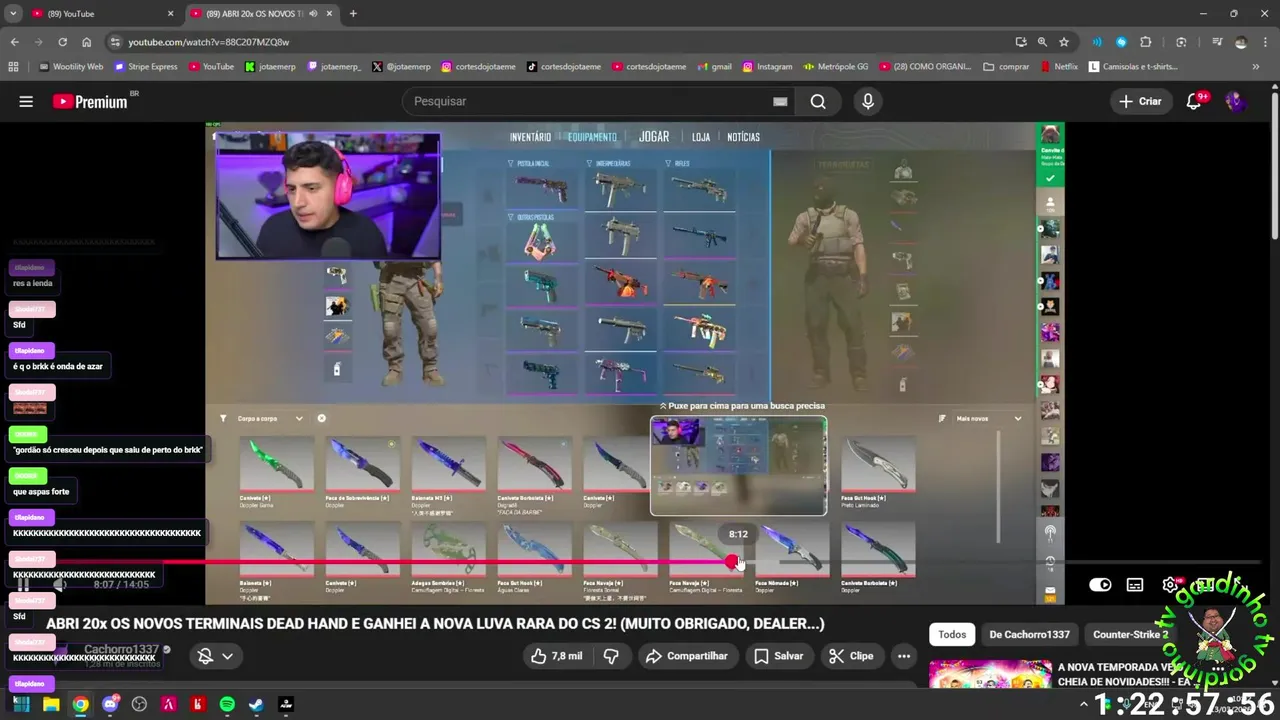Open new browser tab plus button
Screen dimensions: 1280x720
(353, 13)
